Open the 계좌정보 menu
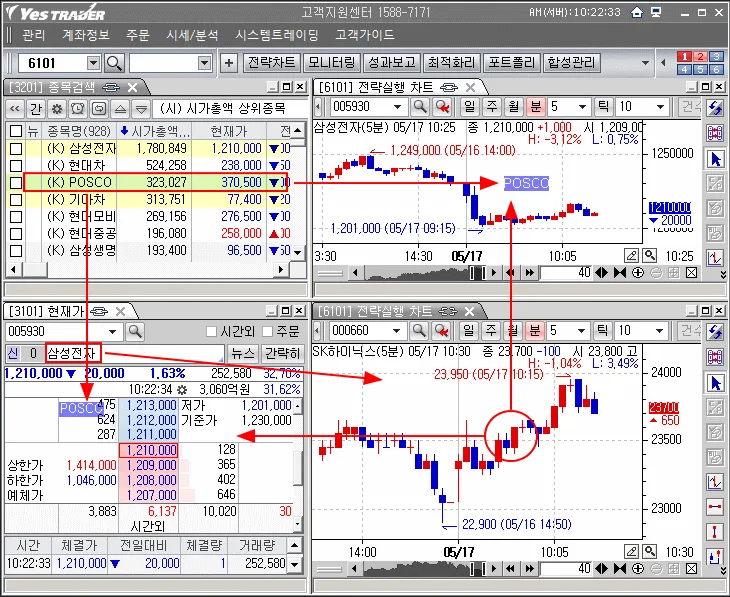The height and width of the screenshot is (597, 730). (x=86, y=35)
